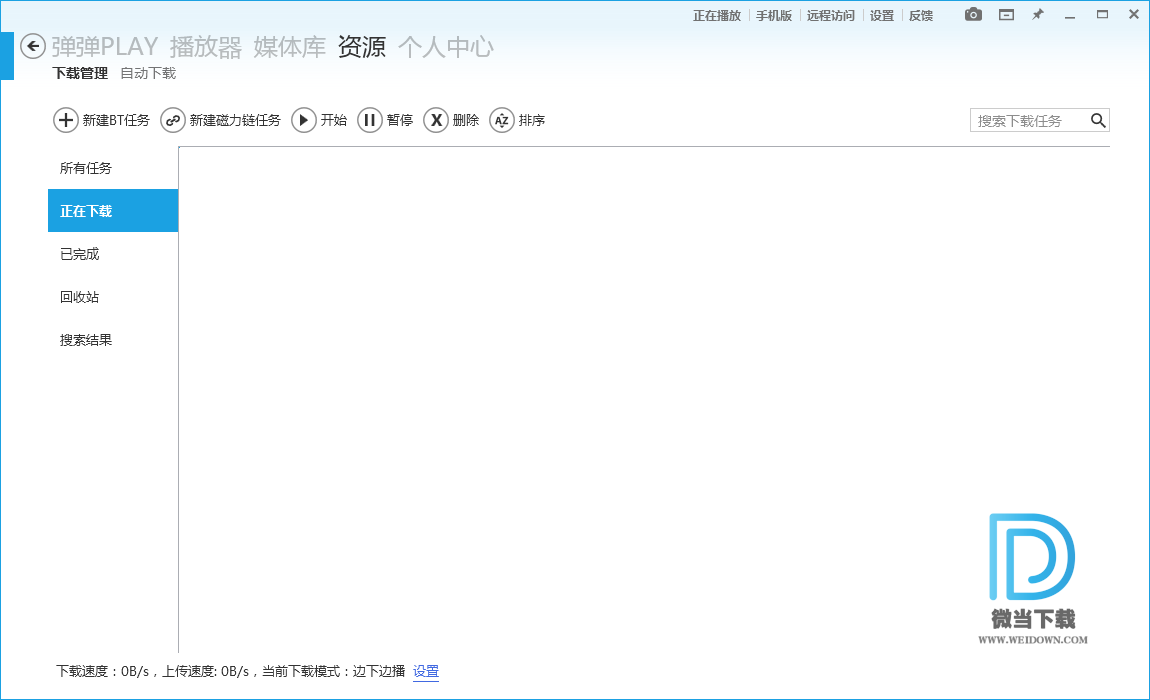Click 开始 label in toolbar
Screen dimensions: 1150x700
[334, 120]
